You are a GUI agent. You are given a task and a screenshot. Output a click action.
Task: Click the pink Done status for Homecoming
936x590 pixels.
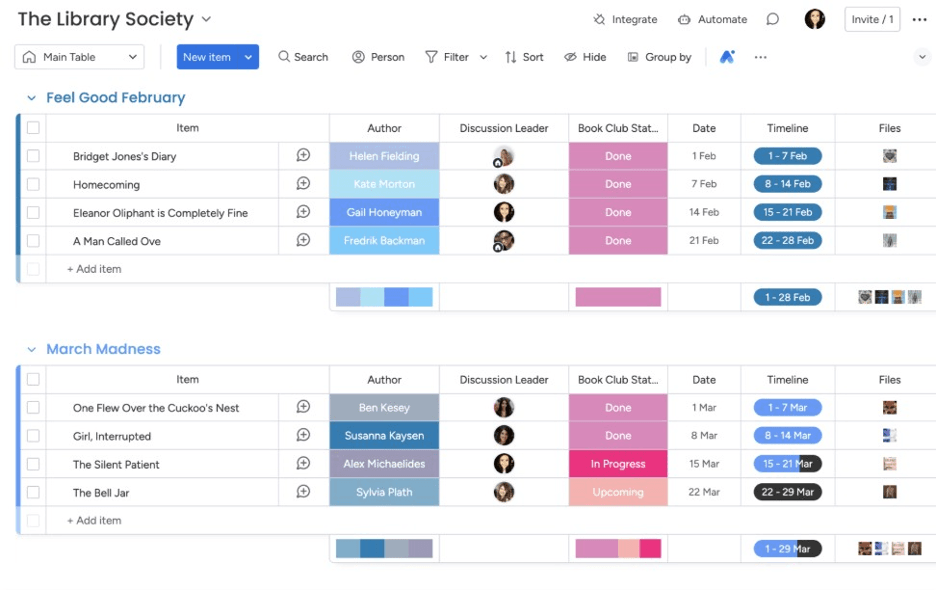(618, 184)
